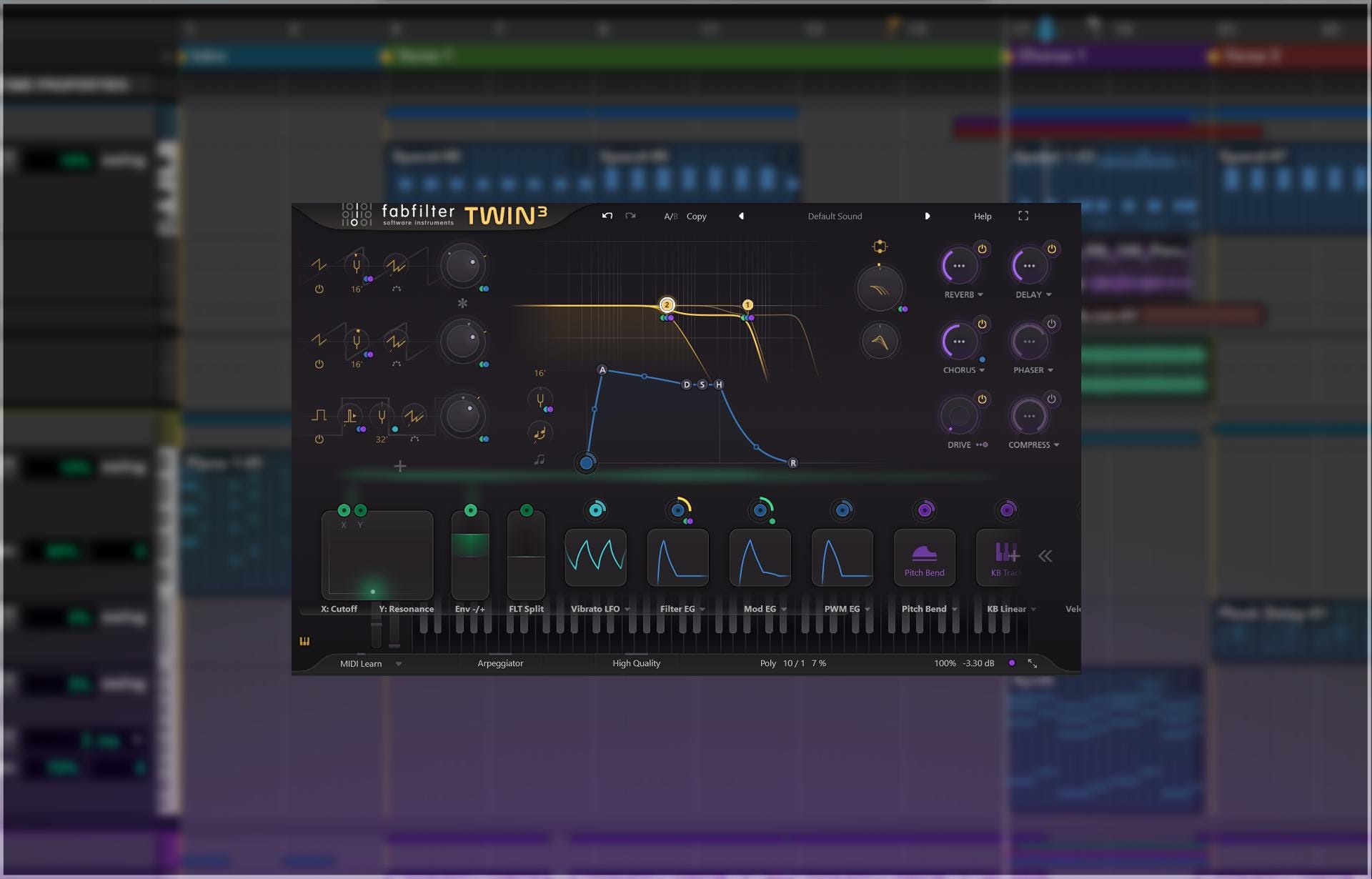Turn off the Chorus effect power button
Image resolution: width=1372 pixels, height=879 pixels.
(982, 324)
